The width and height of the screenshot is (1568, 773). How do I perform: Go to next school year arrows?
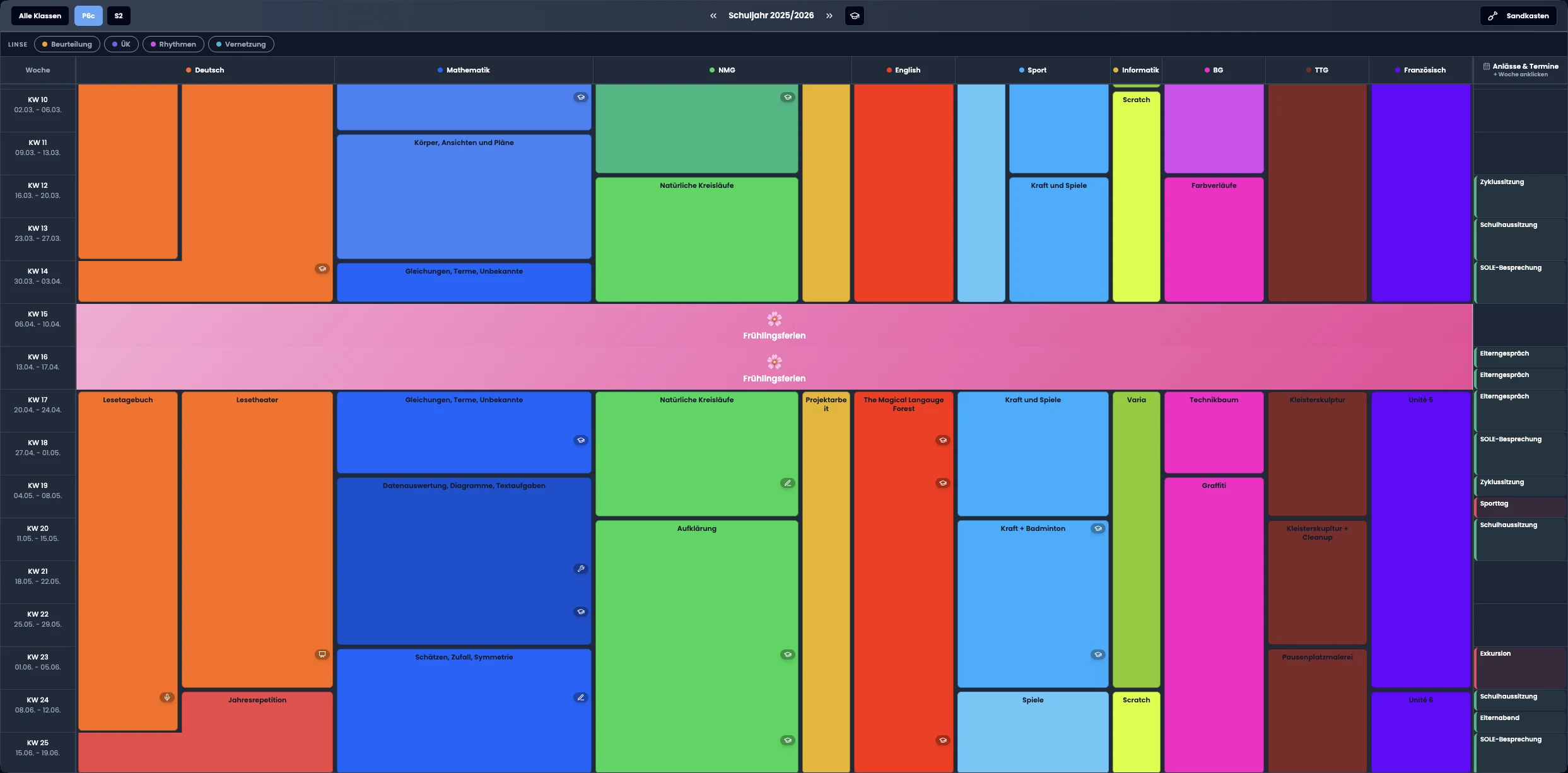[x=829, y=16]
